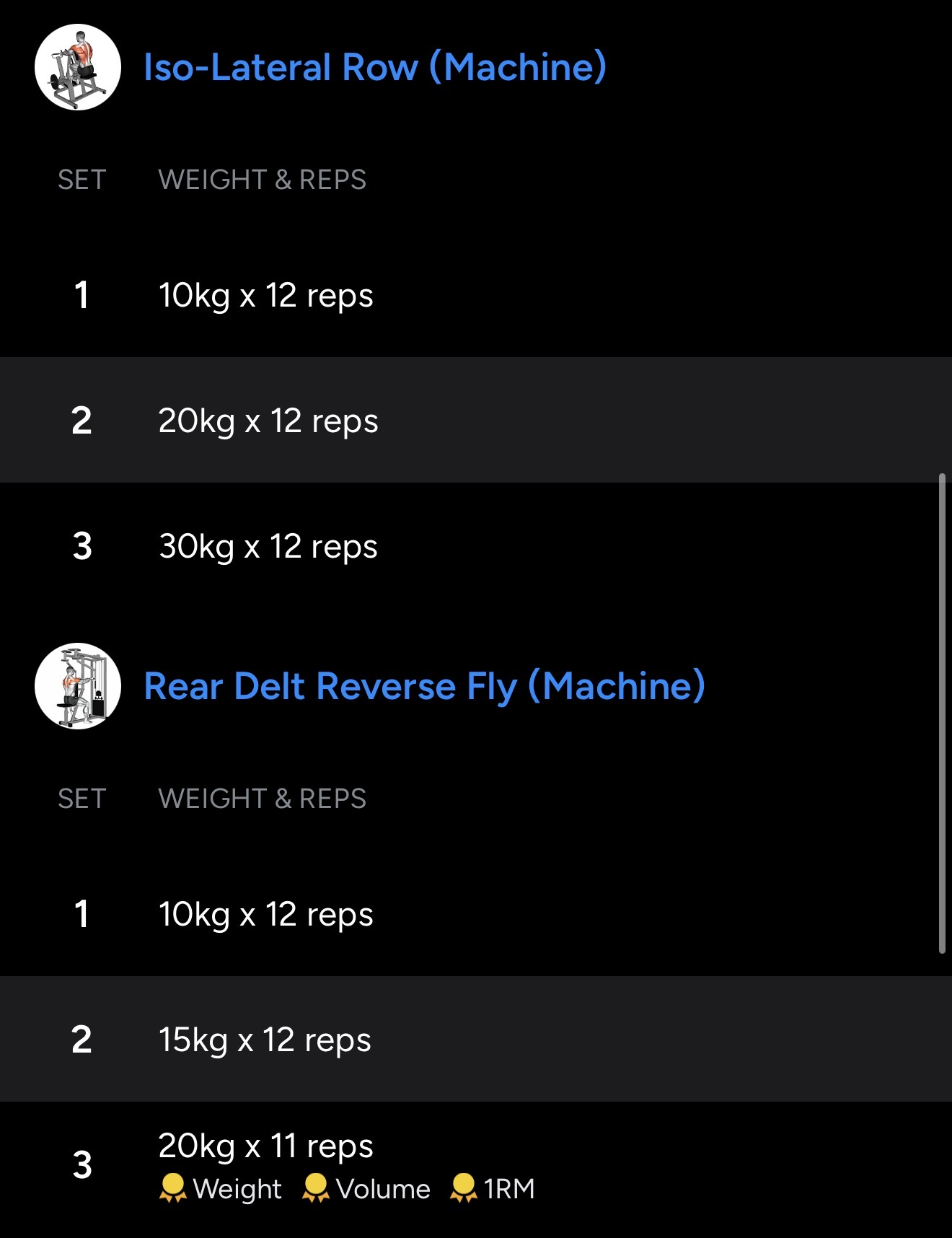Screen dimensions: 952x1238
Task: Tap set number 1 of Rear Delt Fly
Action: pyautogui.click(x=81, y=914)
